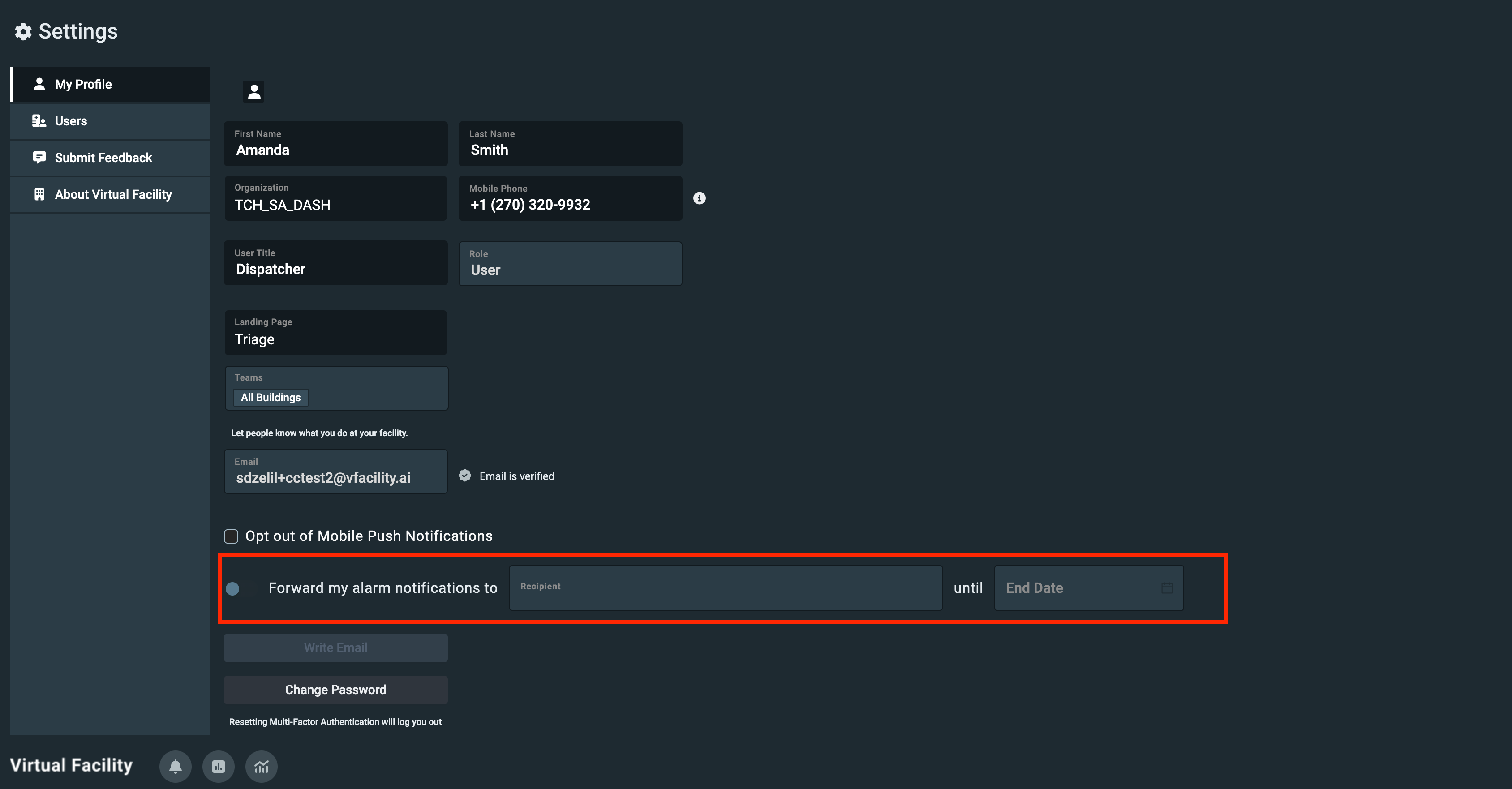Click the Write Email button
This screenshot has height=789, width=1512.
pos(335,647)
